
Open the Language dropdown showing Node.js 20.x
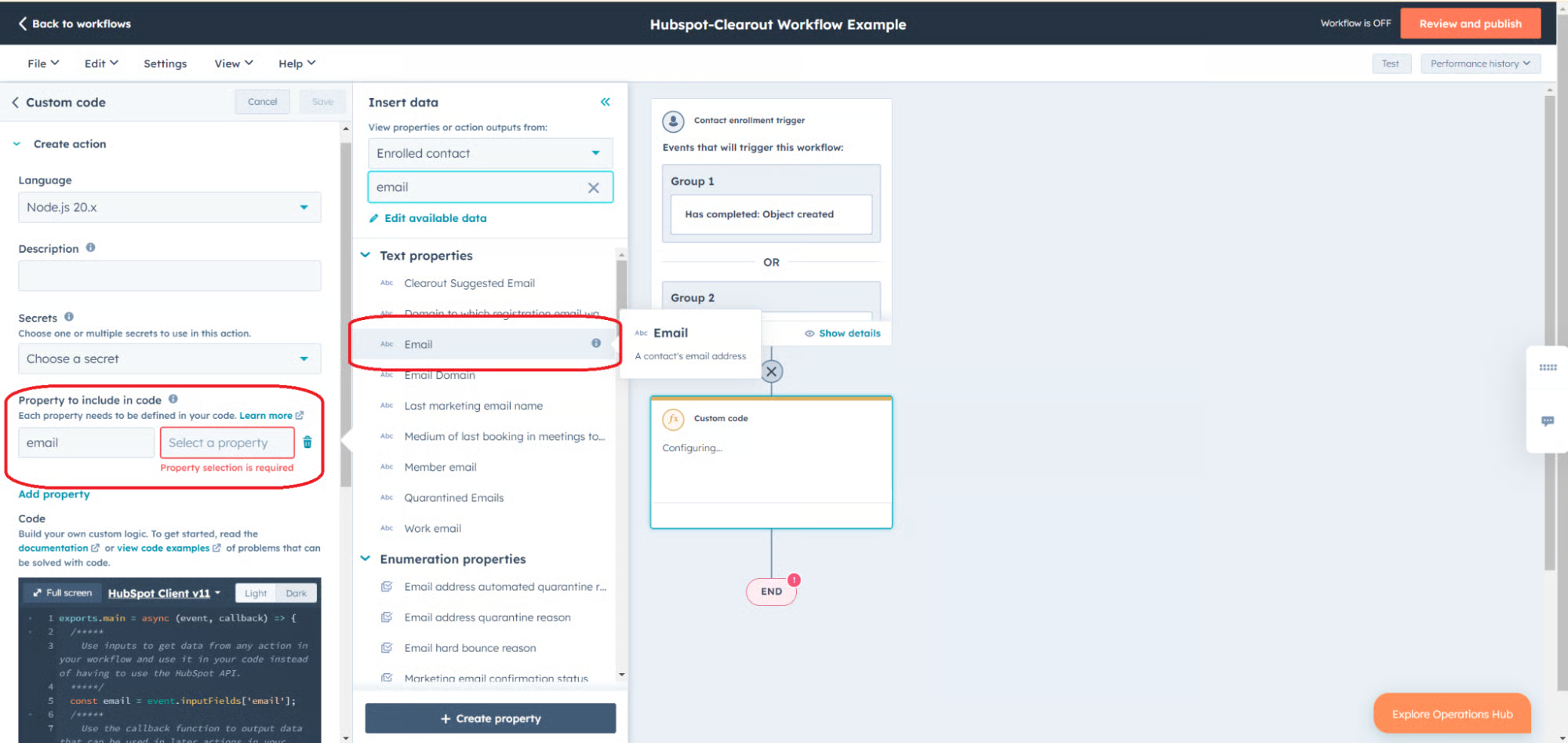[169, 206]
